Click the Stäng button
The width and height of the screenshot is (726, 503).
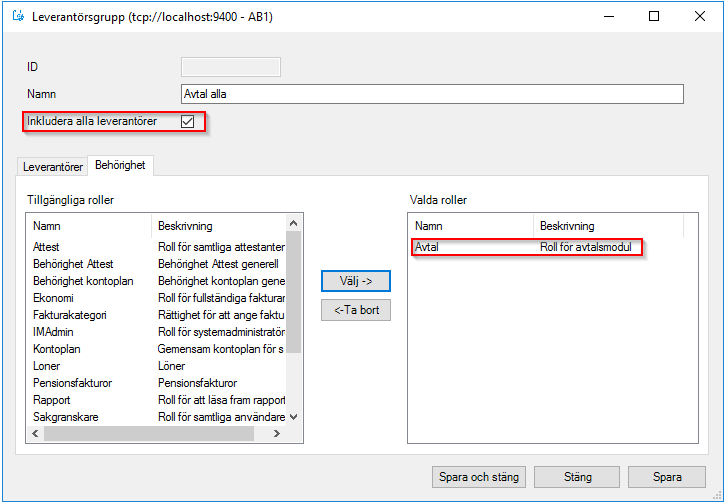577,477
